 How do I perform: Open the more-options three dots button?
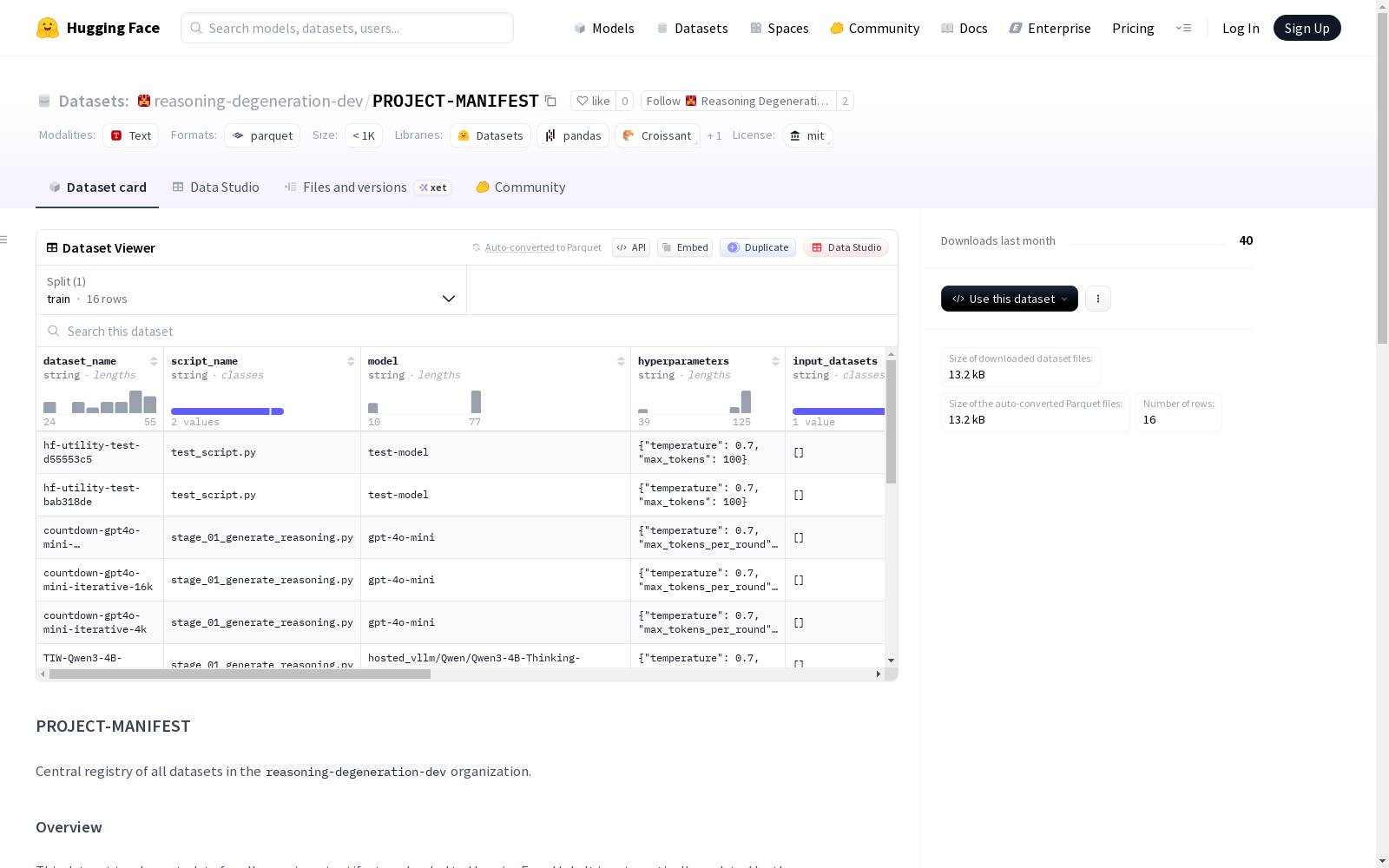coord(1098,299)
